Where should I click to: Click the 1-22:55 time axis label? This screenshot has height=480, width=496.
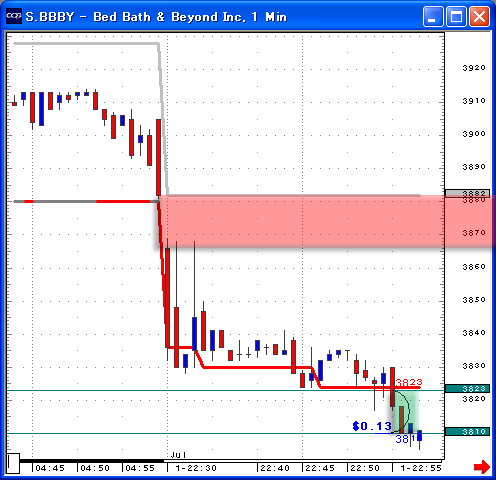click(x=421, y=468)
